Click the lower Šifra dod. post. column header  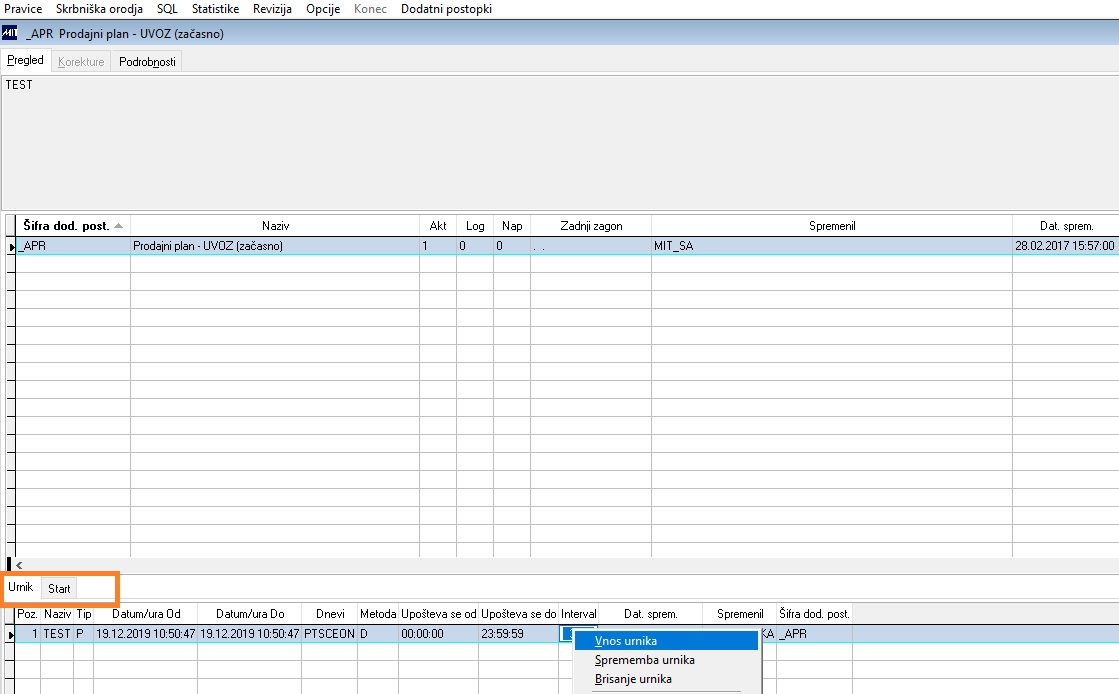point(814,614)
